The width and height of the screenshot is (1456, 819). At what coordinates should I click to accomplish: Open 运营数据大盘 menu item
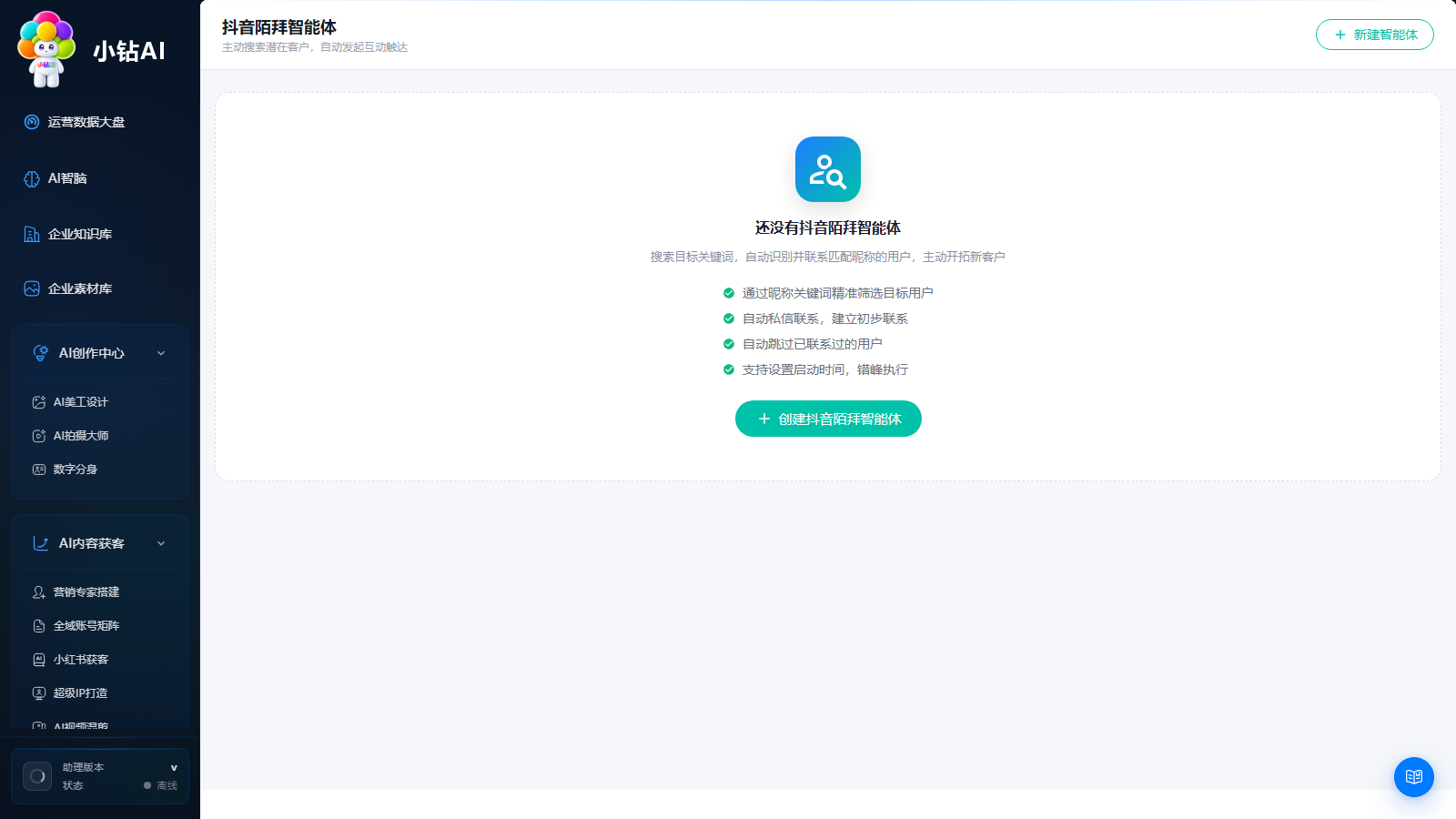click(x=100, y=122)
